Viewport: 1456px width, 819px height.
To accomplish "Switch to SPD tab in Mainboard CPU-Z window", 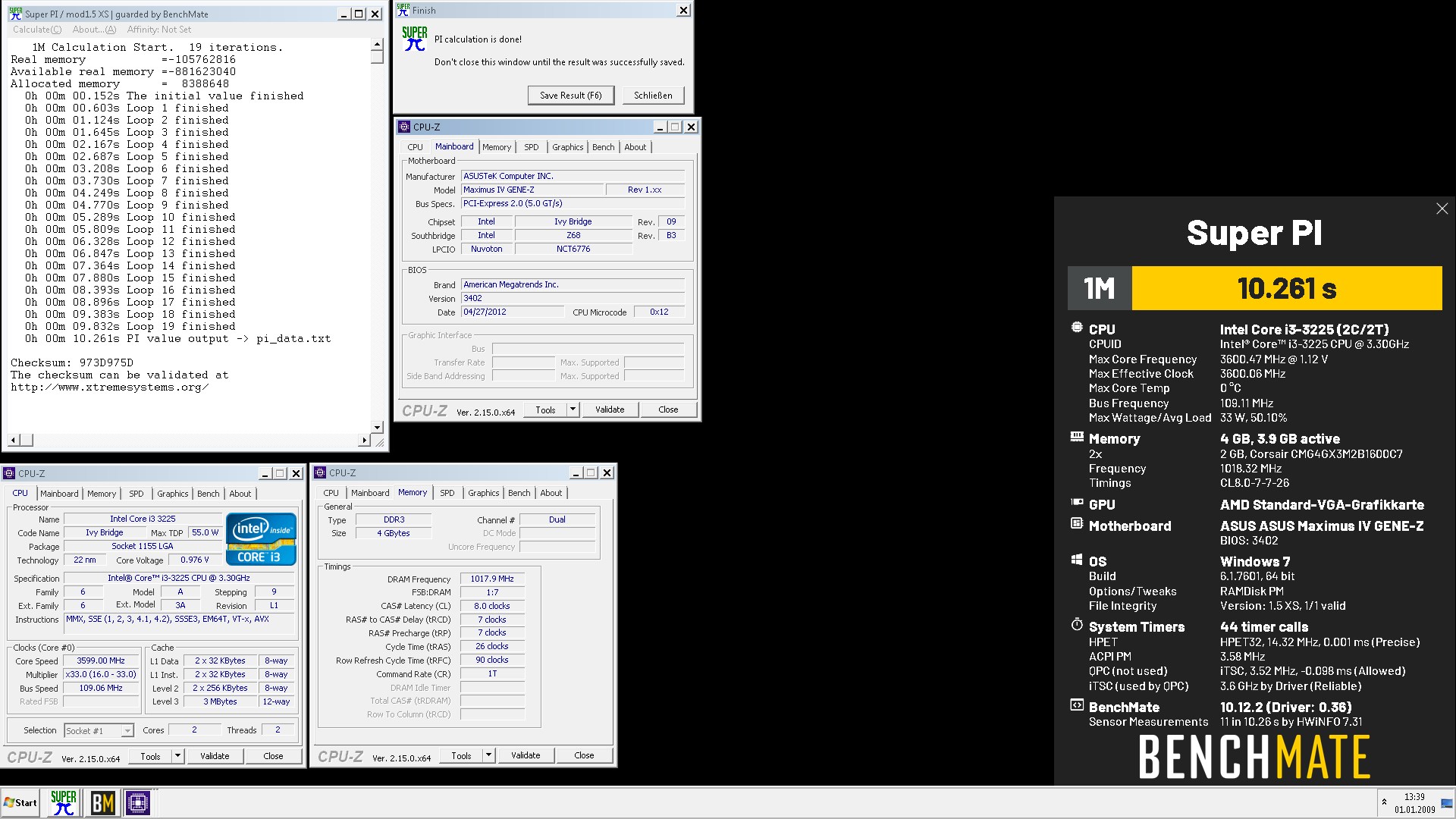I will [x=532, y=147].
